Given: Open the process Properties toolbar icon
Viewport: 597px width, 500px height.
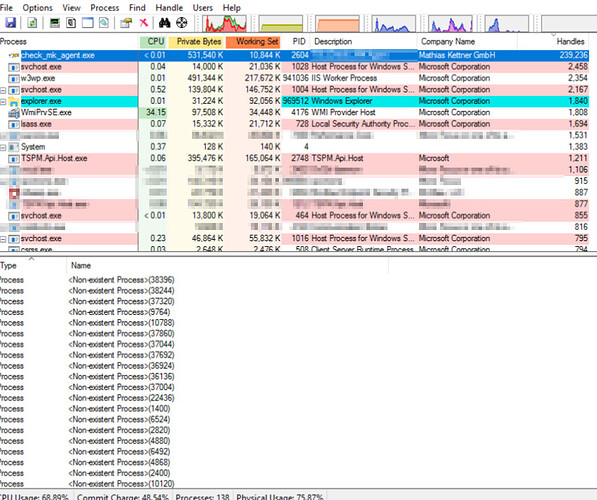Looking at the screenshot, I should [x=126, y=23].
